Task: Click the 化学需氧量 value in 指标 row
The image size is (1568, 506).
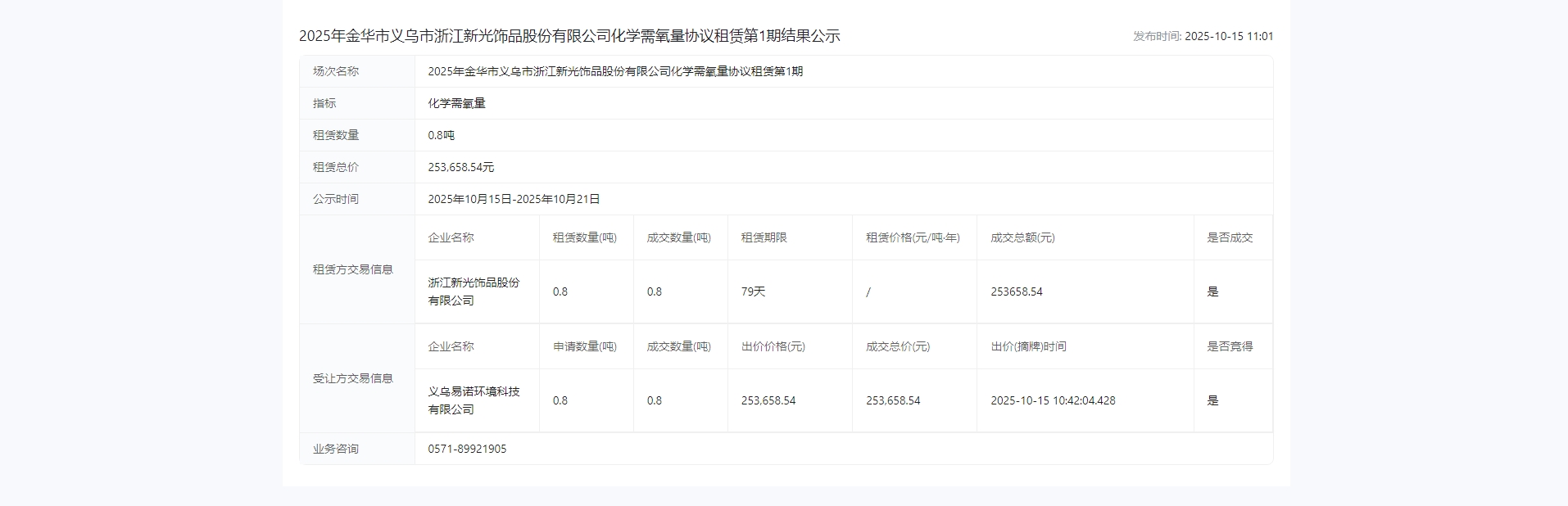Action: 456,103
